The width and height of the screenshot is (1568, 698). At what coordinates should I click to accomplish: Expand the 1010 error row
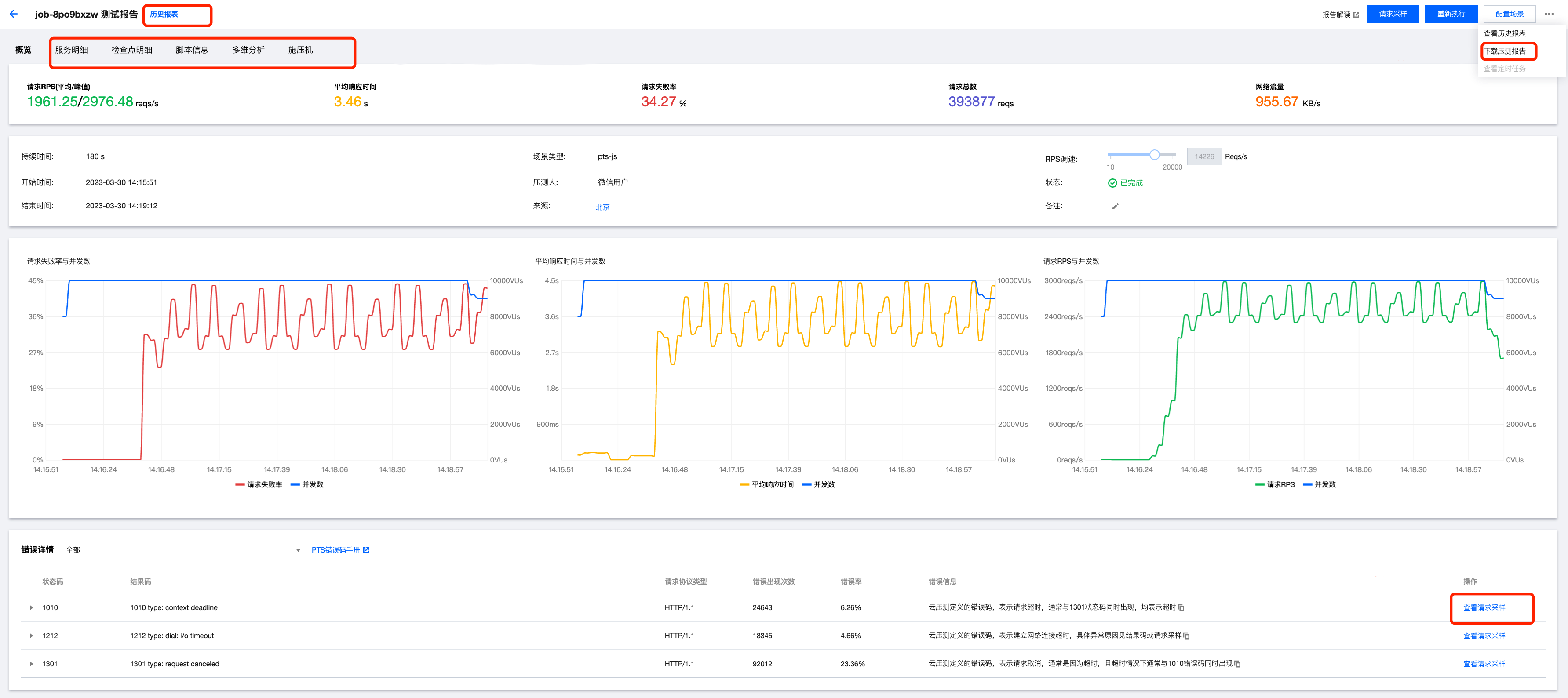click(x=32, y=608)
